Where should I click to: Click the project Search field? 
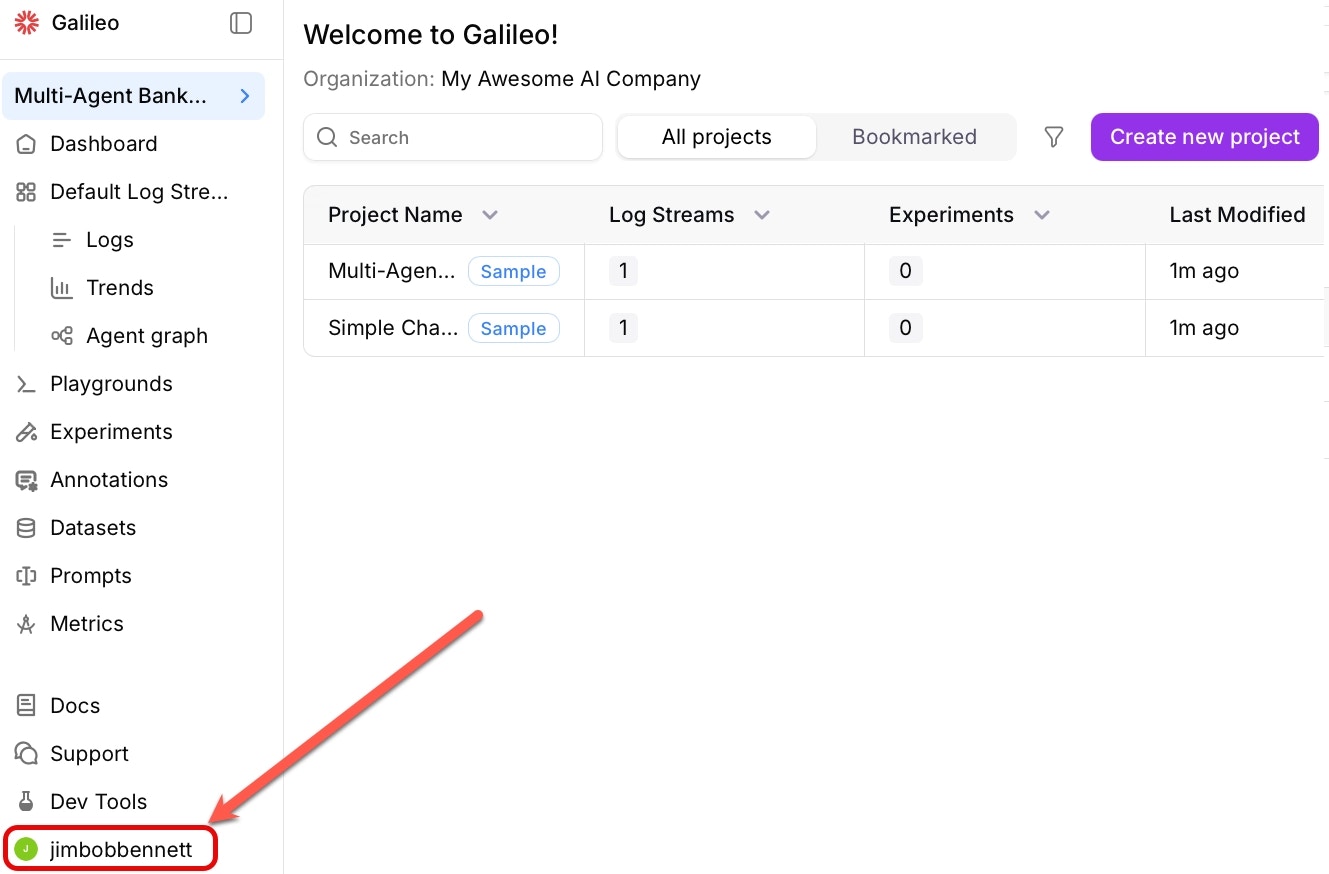coord(453,137)
